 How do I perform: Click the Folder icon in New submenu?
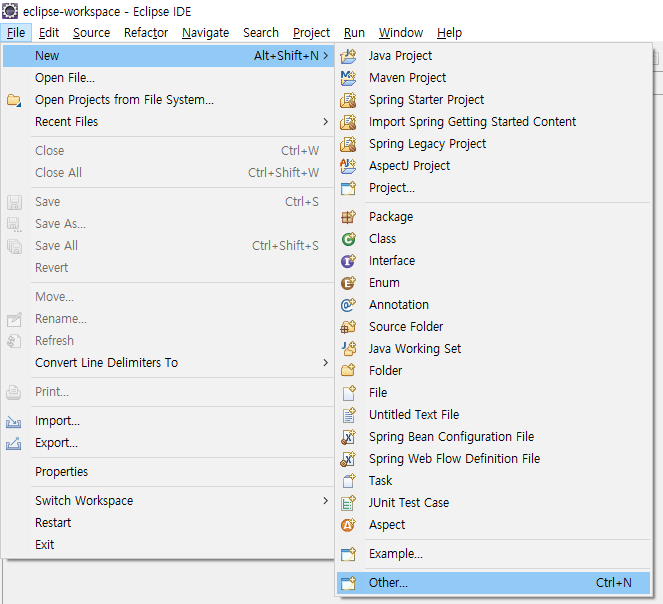(x=348, y=371)
